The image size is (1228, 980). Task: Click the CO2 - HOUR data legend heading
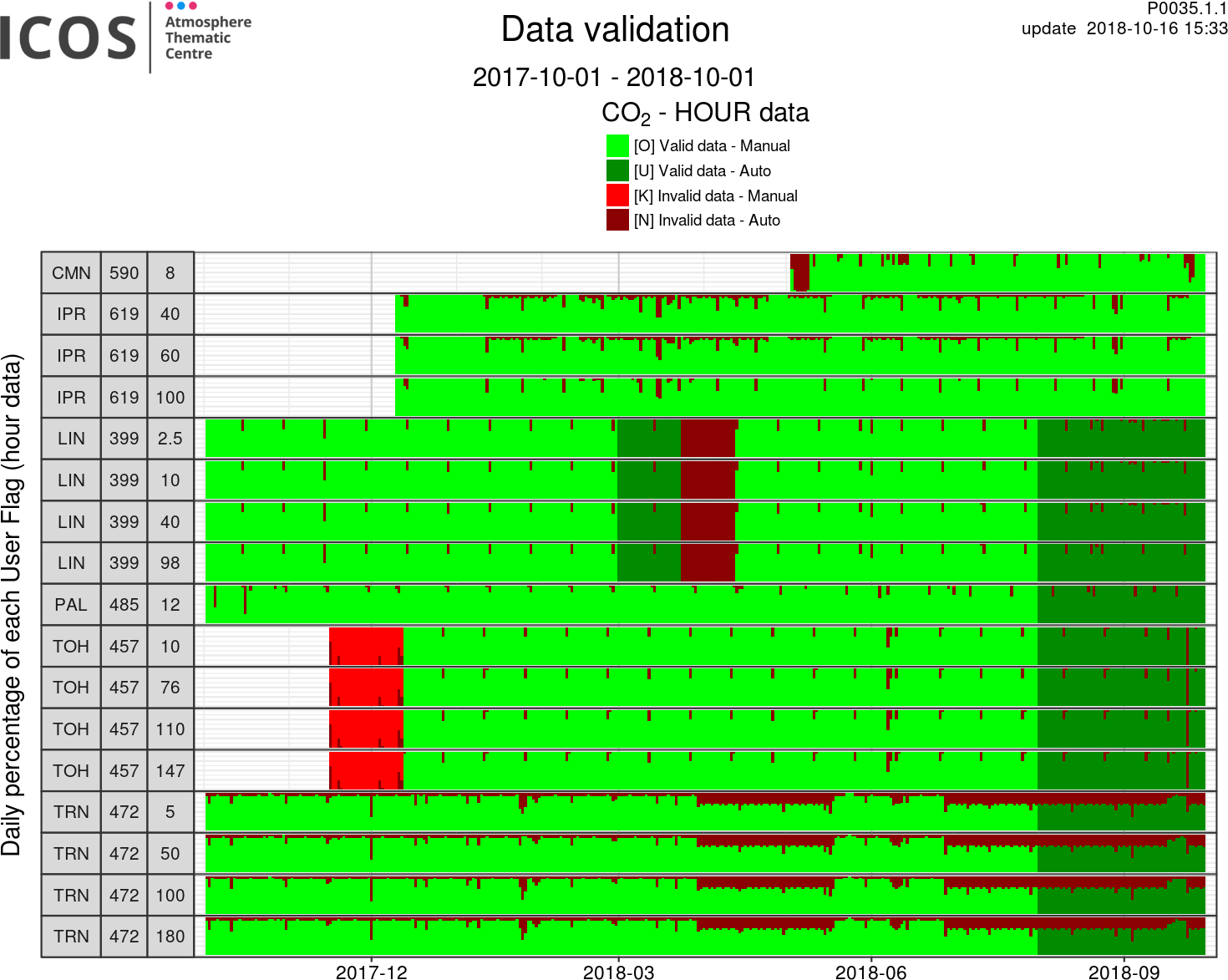(705, 113)
